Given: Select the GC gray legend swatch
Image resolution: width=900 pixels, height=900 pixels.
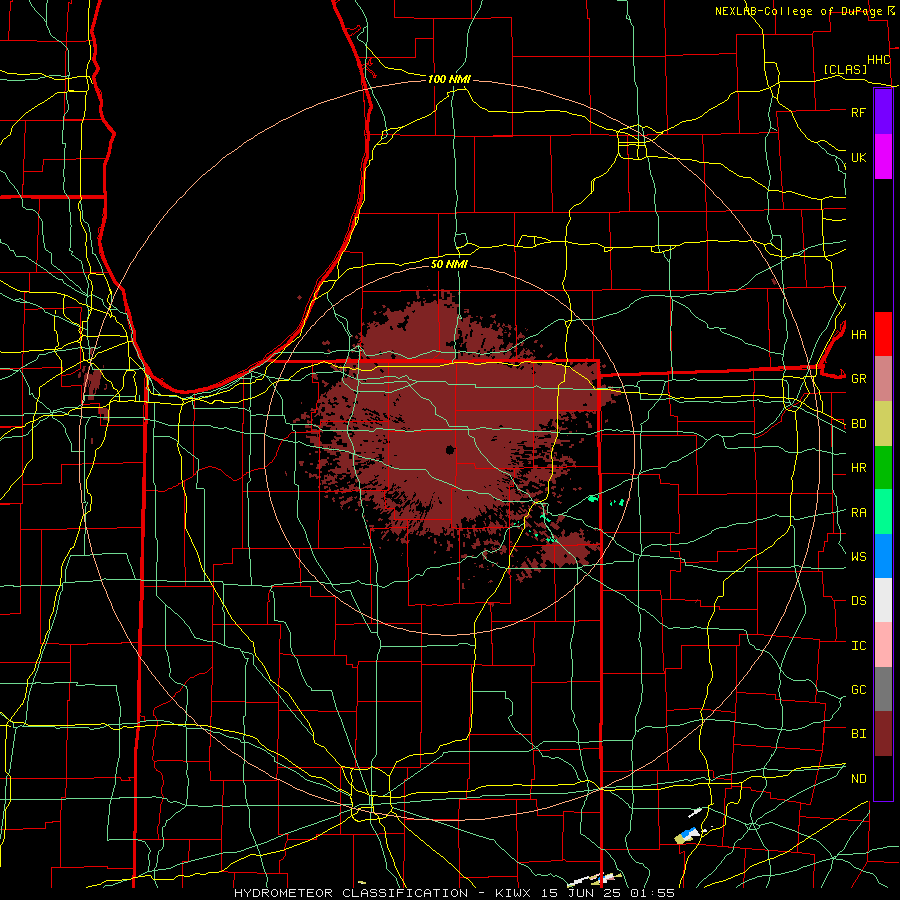Looking at the screenshot, I should (883, 689).
